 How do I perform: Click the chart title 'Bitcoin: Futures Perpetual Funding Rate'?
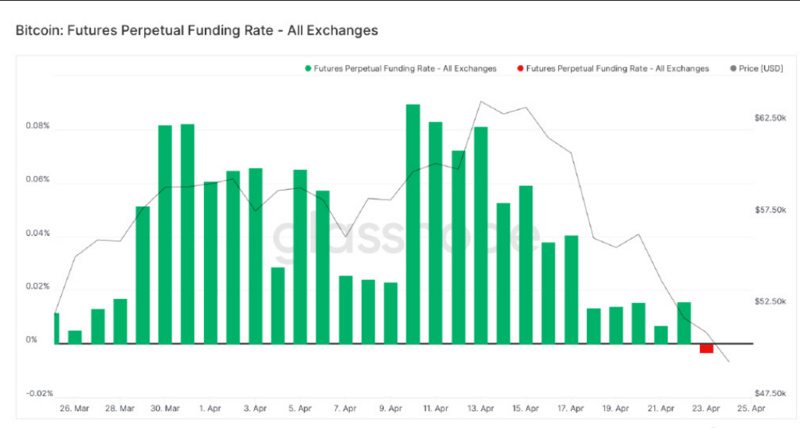197,30
